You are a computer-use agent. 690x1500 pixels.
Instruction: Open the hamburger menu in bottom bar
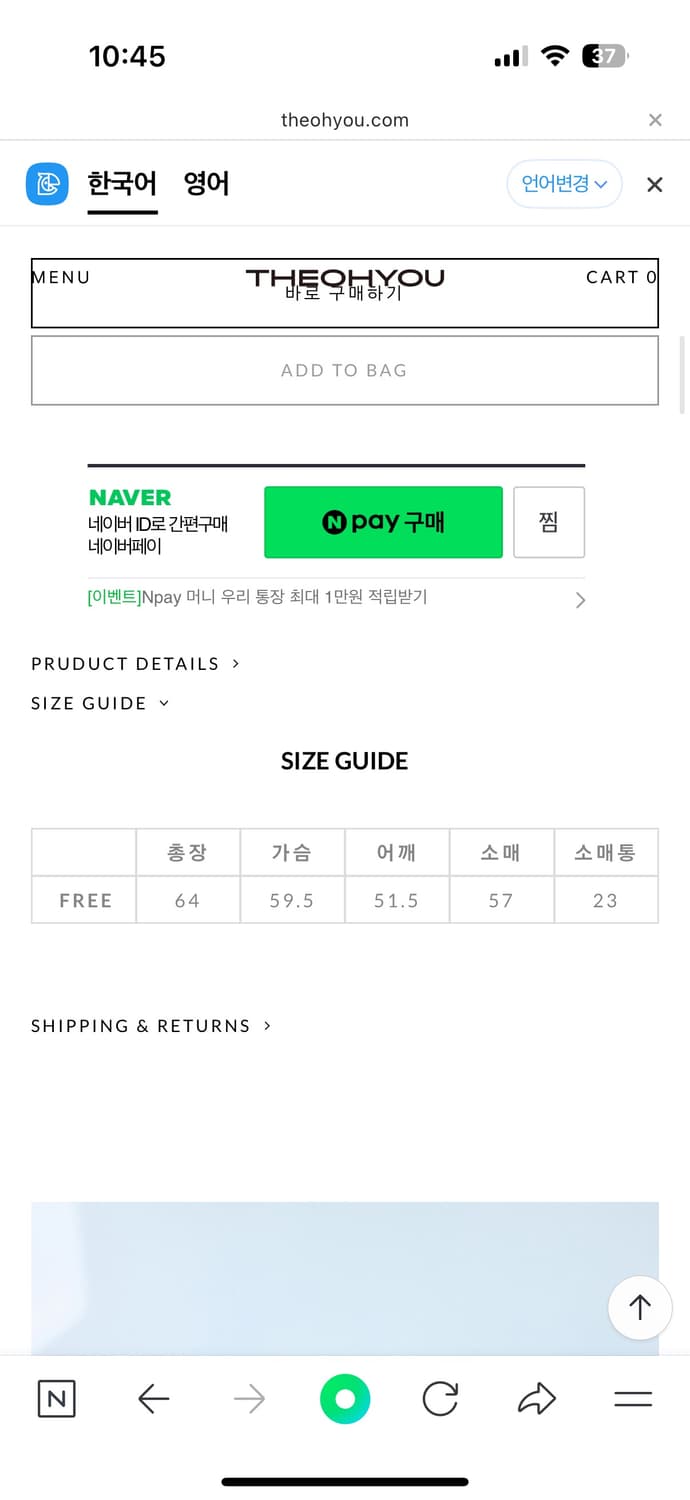pos(633,1399)
